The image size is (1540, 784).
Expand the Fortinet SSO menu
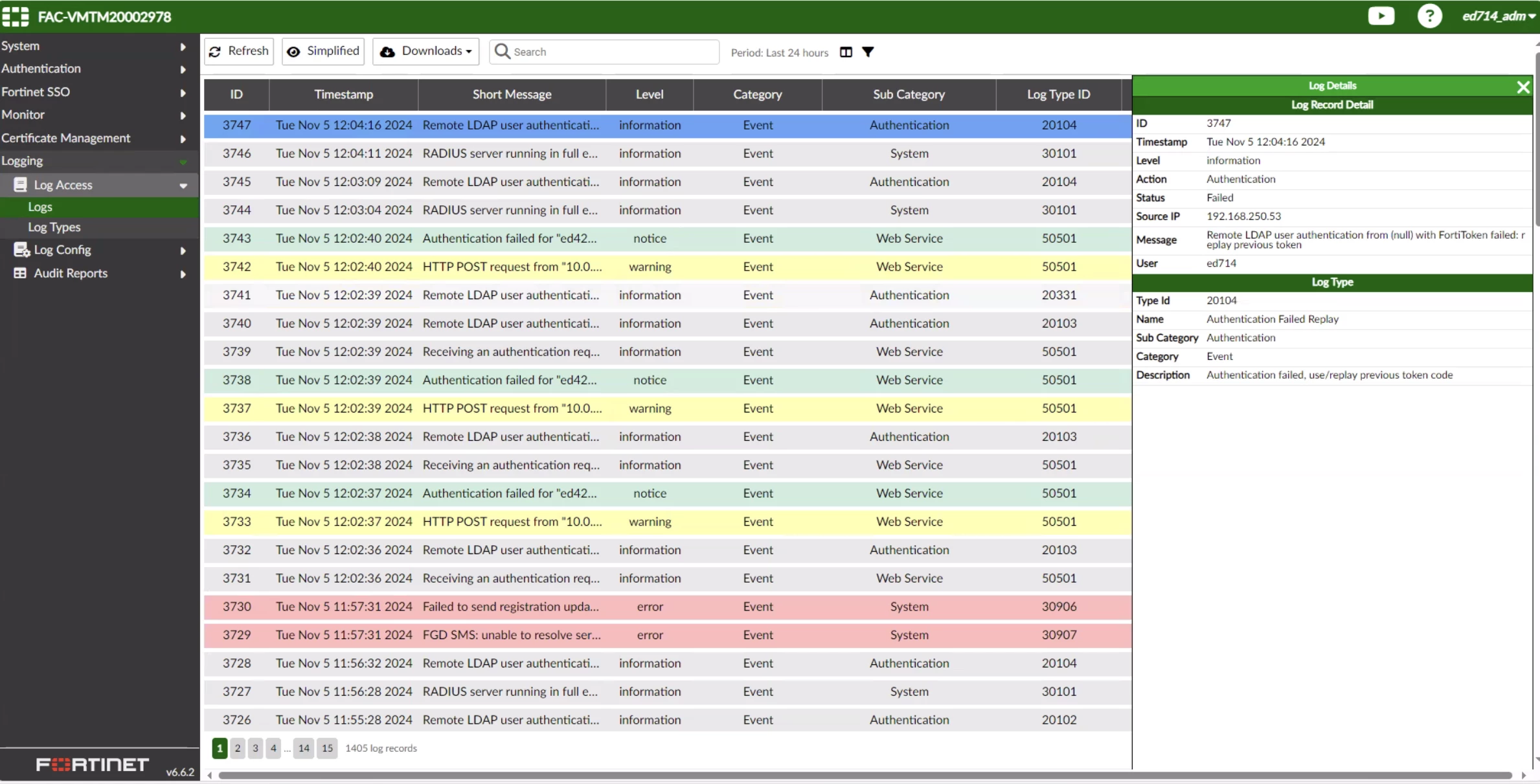tap(99, 92)
